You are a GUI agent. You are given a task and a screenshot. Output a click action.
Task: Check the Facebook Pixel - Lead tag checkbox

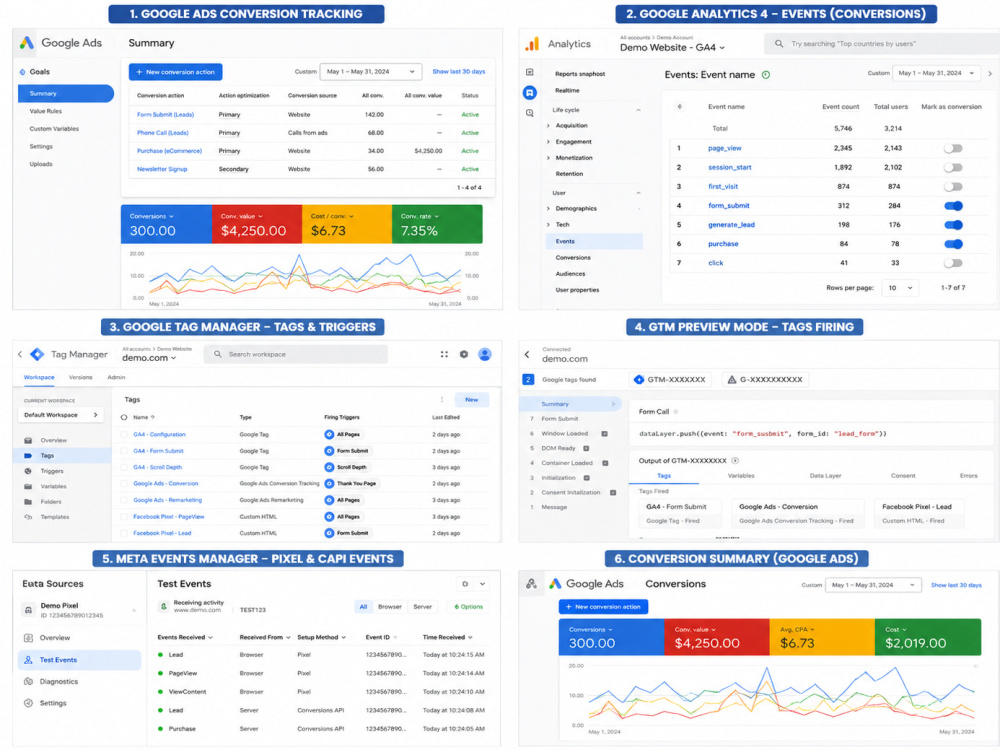click(124, 533)
